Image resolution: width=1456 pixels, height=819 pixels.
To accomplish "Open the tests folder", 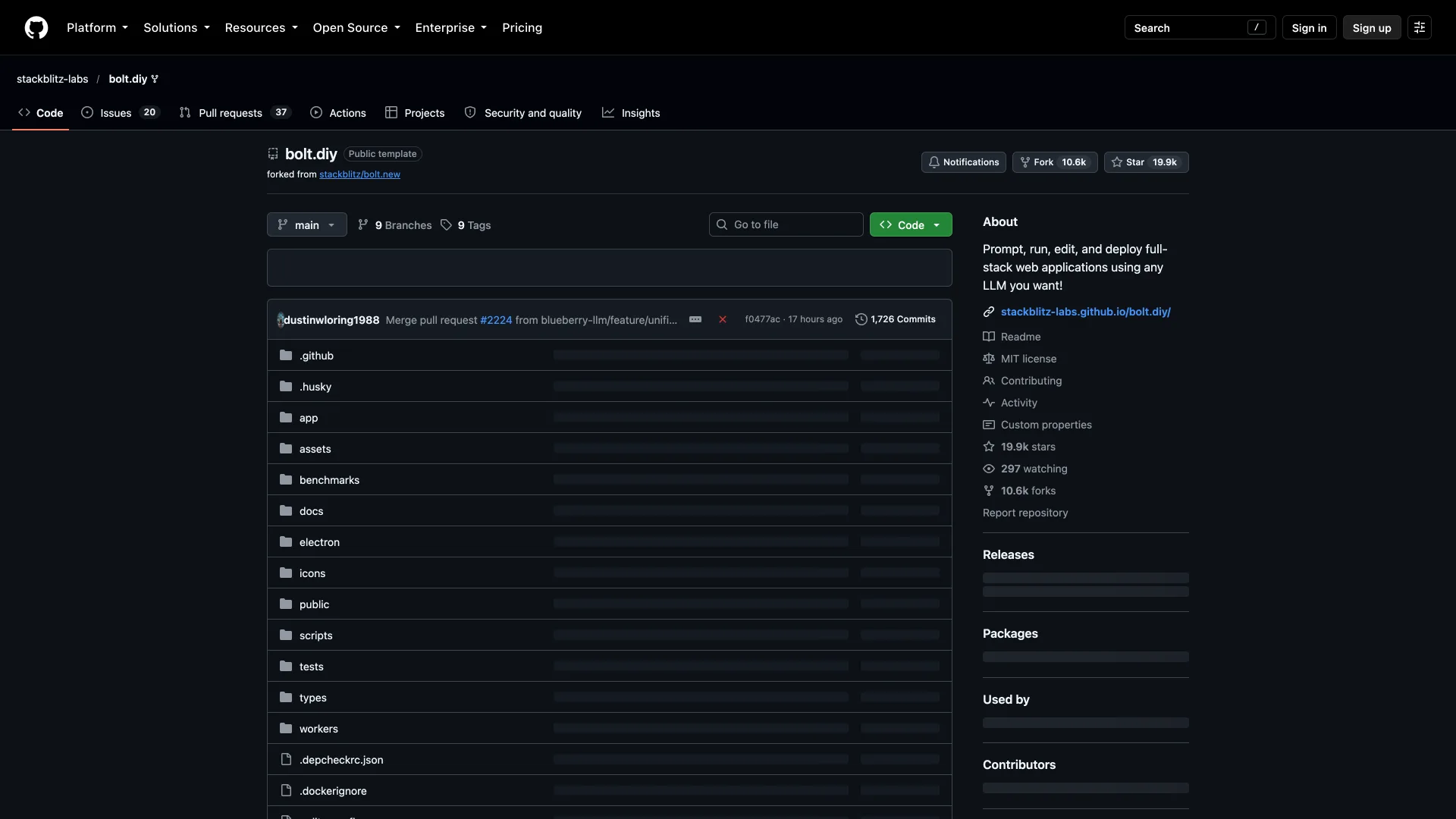I will click(311, 667).
